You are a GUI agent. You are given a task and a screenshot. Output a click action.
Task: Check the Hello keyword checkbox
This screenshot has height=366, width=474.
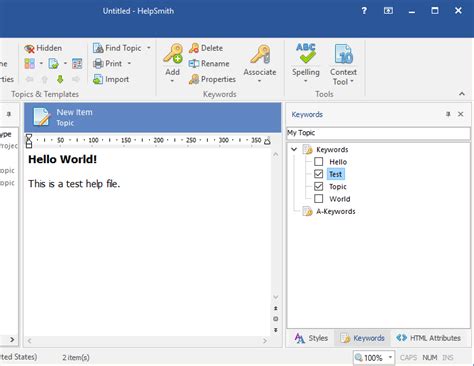click(x=319, y=162)
